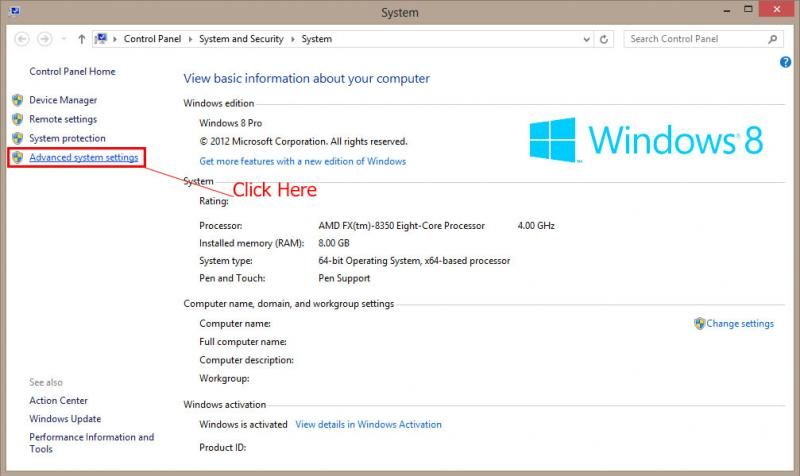800x476 pixels.
Task: Expand chevron before Control Panel breadcrumb
Action: 115,39
